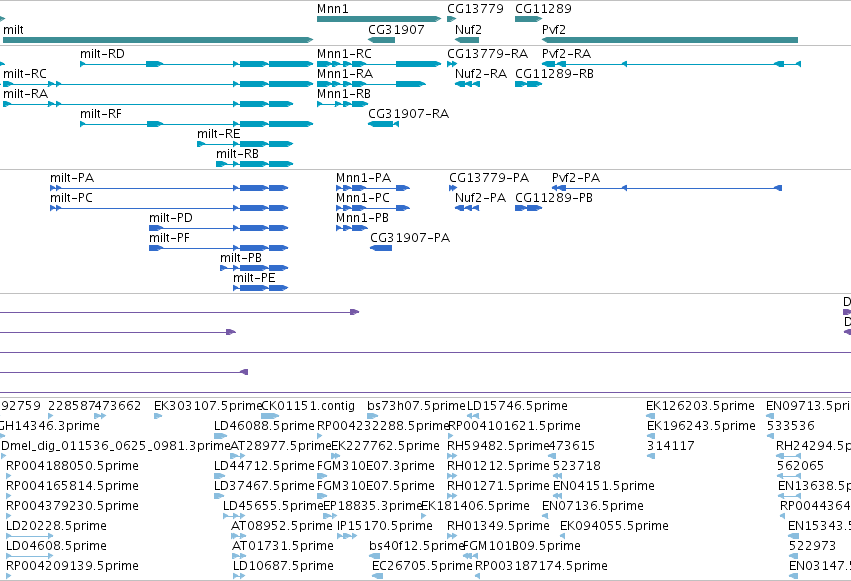Select the Mnn1 gene bar
This screenshot has width=851, height=581.
click(379, 19)
